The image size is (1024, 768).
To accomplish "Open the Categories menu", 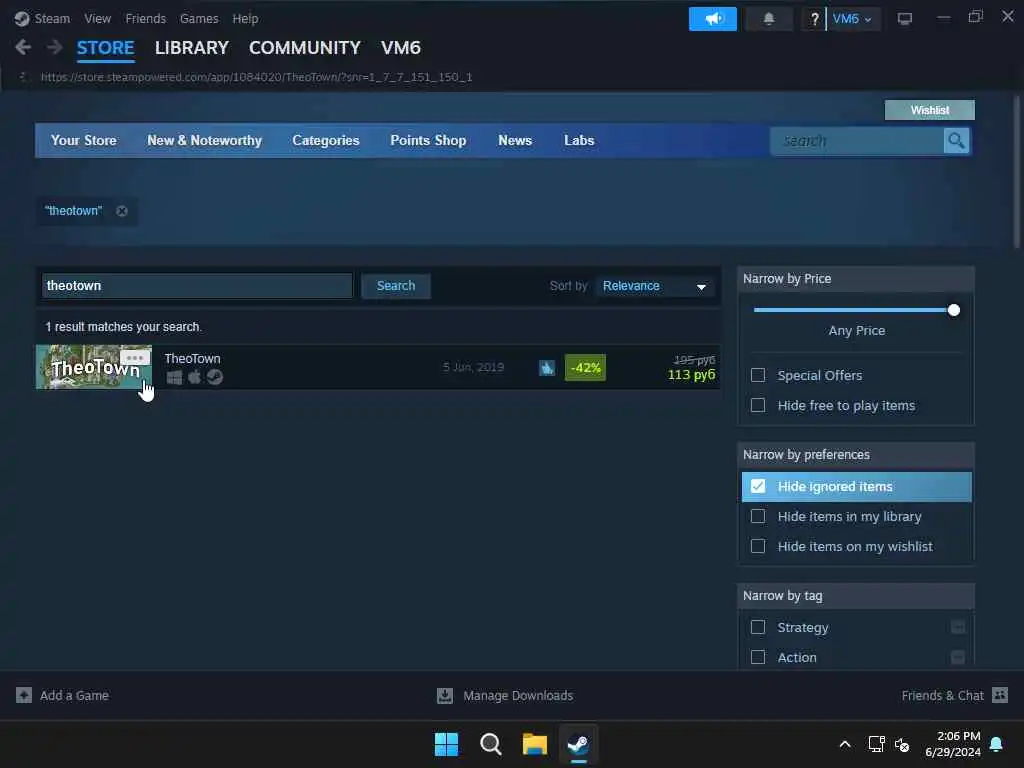I will pyautogui.click(x=326, y=140).
